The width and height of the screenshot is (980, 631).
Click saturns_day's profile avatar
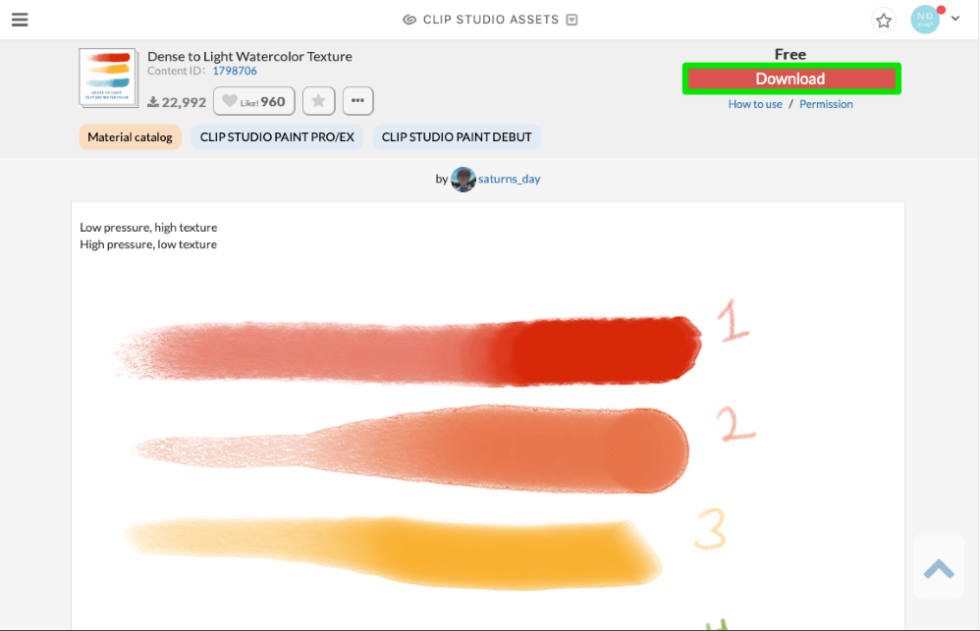click(462, 179)
